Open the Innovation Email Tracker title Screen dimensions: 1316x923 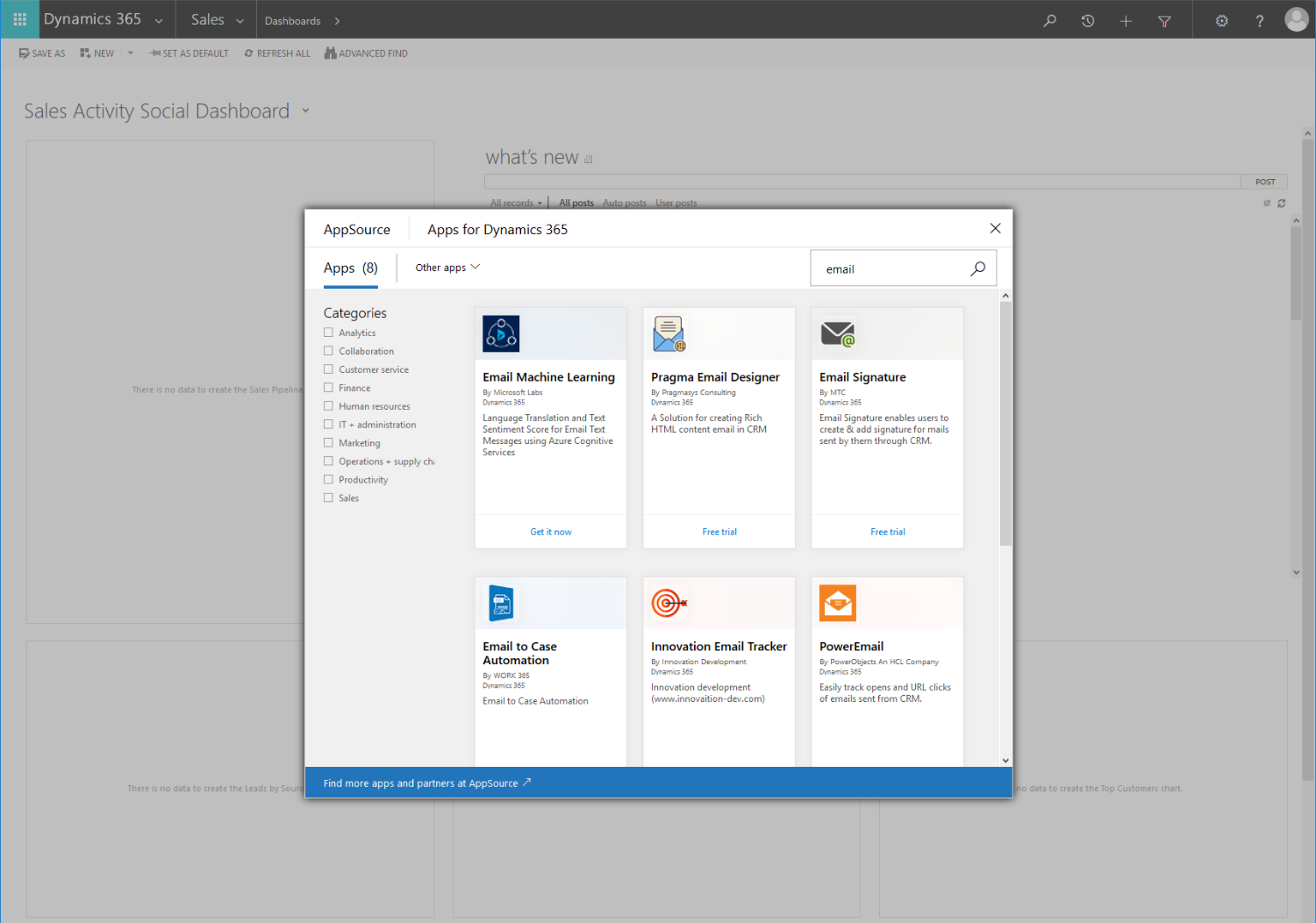pyautogui.click(x=719, y=647)
